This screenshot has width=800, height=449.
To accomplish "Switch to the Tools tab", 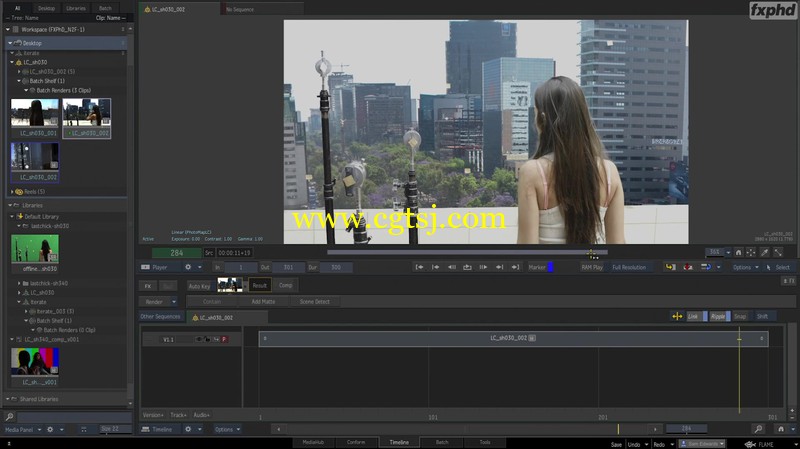I will [x=485, y=442].
